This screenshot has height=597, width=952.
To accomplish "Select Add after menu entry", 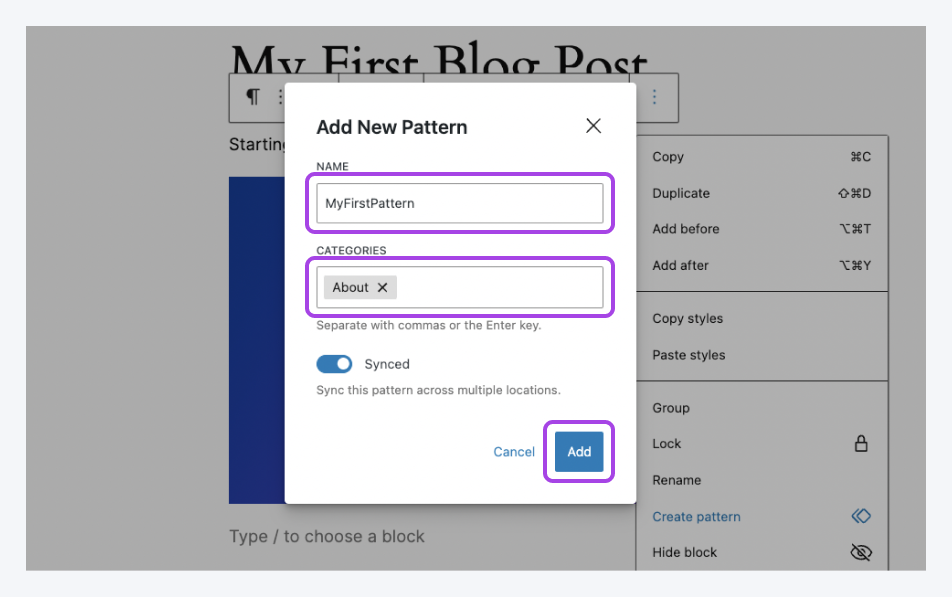I will coord(680,265).
